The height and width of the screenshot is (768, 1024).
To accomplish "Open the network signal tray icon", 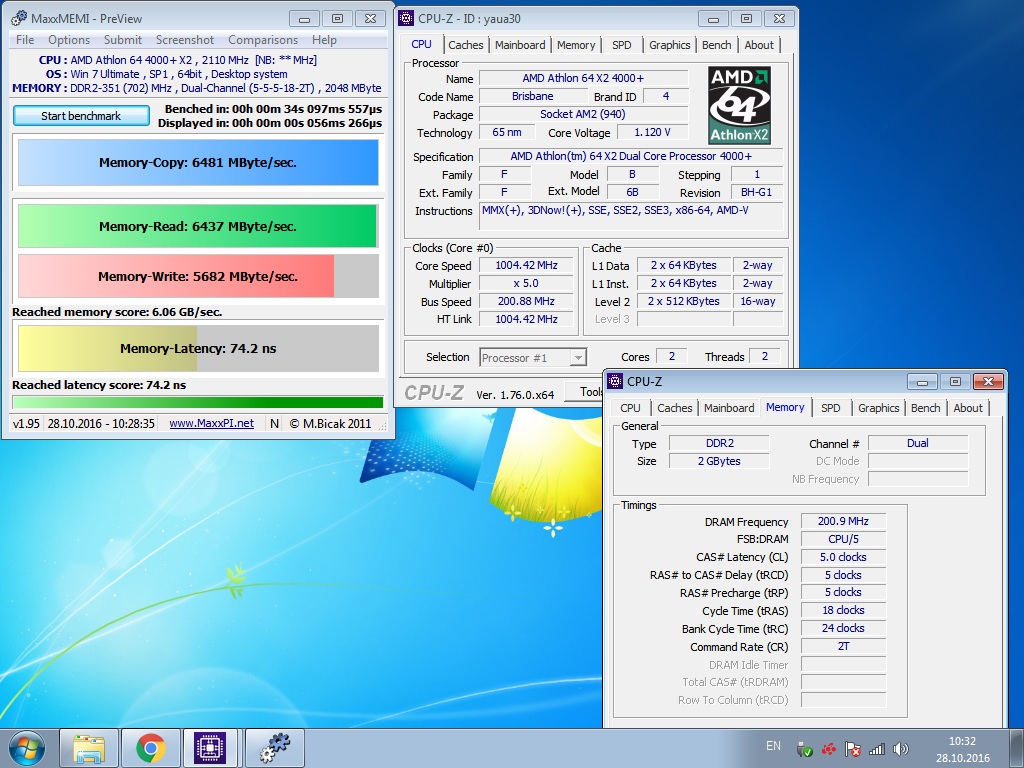I will point(876,749).
